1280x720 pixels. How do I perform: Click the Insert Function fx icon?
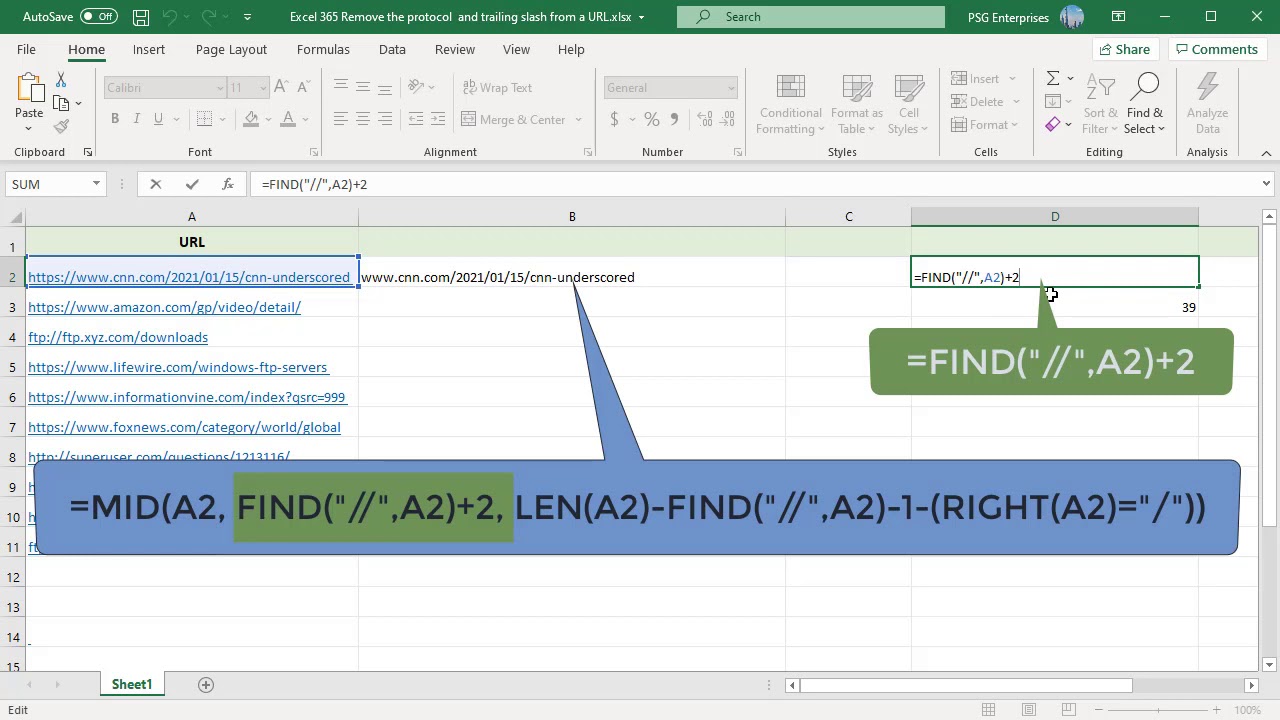point(228,184)
